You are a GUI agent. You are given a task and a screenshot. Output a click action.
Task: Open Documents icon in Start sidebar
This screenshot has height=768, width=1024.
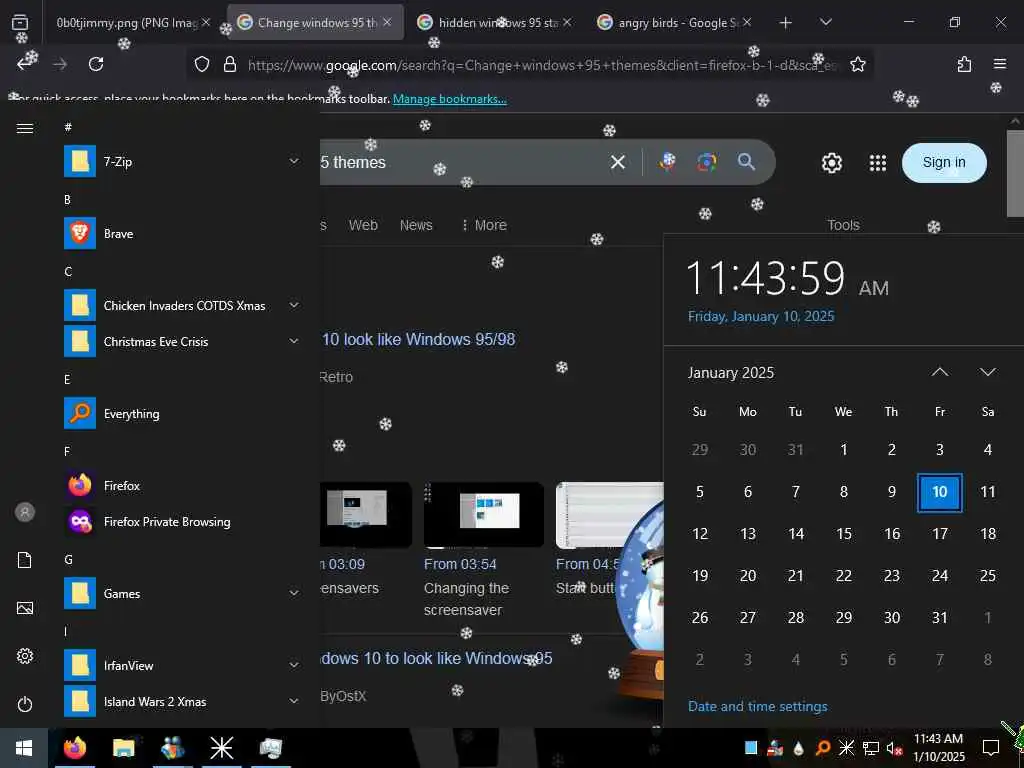pos(25,560)
